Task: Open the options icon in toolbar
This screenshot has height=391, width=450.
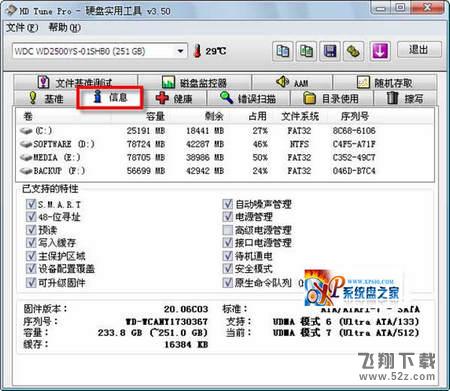Action: coord(353,51)
